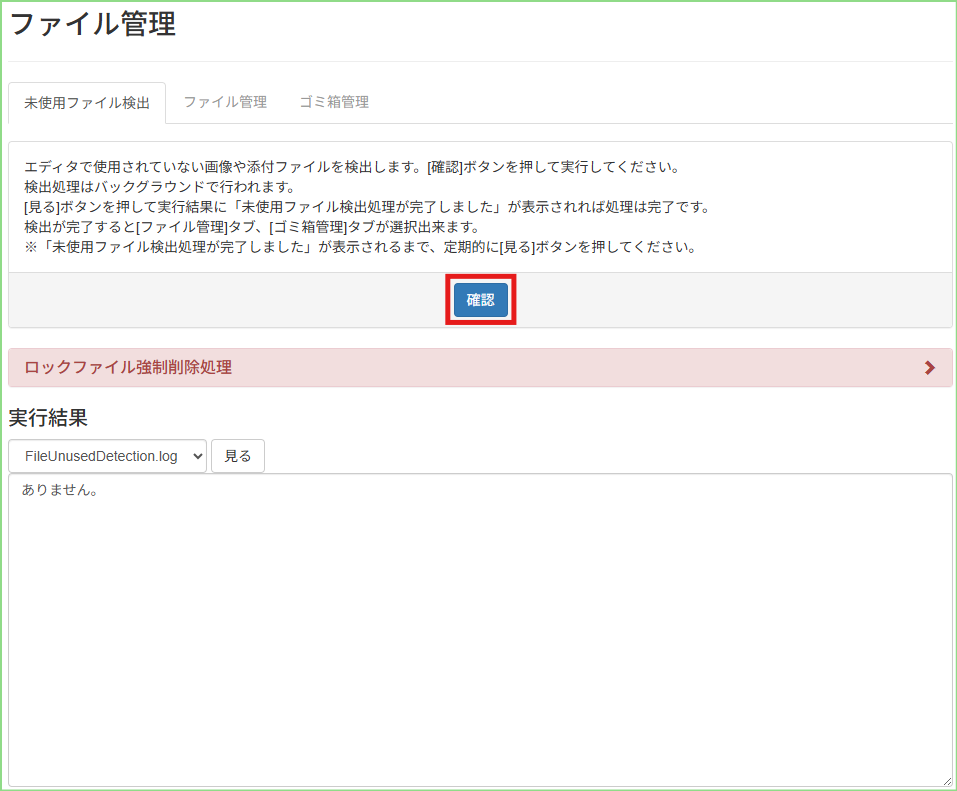Click the note line starting with ※
Screen dimensions: 957x791
point(359,247)
